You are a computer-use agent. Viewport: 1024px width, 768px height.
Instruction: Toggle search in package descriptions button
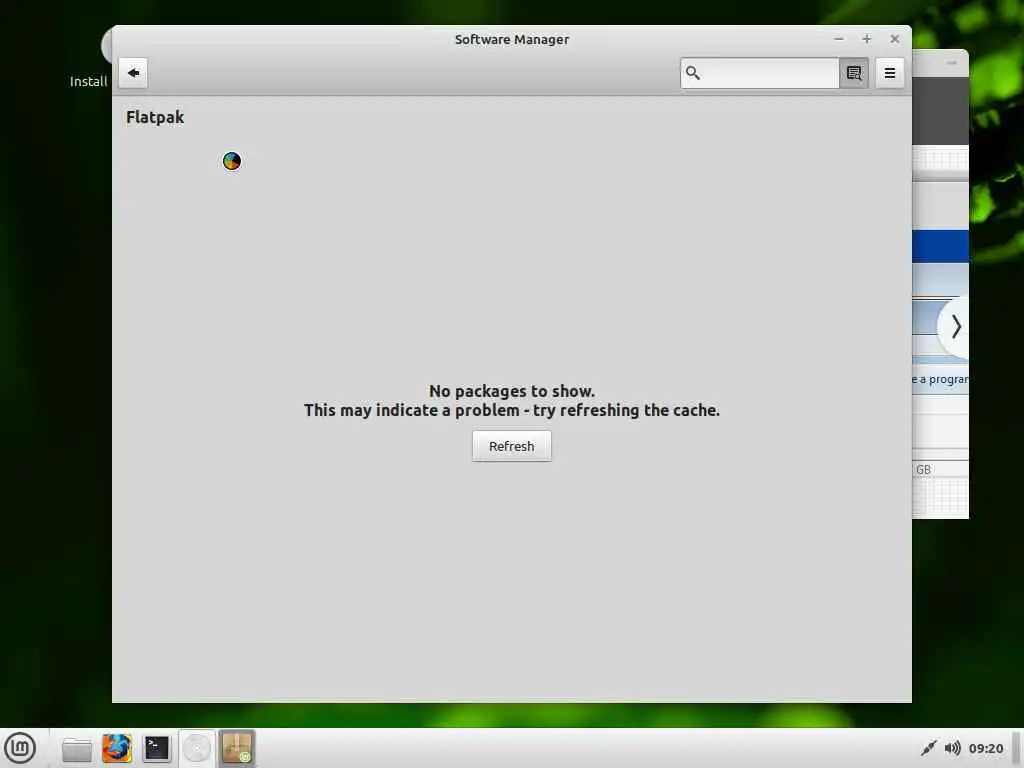click(854, 73)
